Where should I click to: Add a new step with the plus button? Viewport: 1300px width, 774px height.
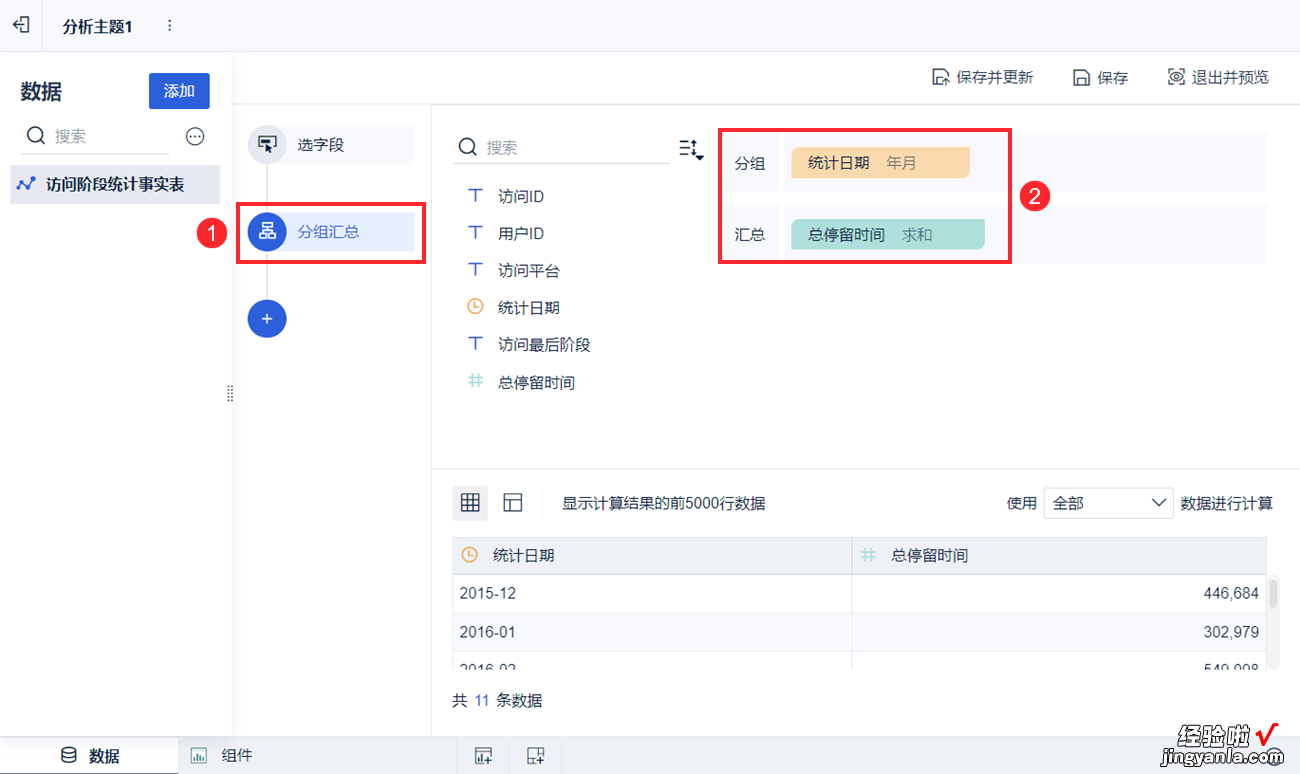[267, 318]
